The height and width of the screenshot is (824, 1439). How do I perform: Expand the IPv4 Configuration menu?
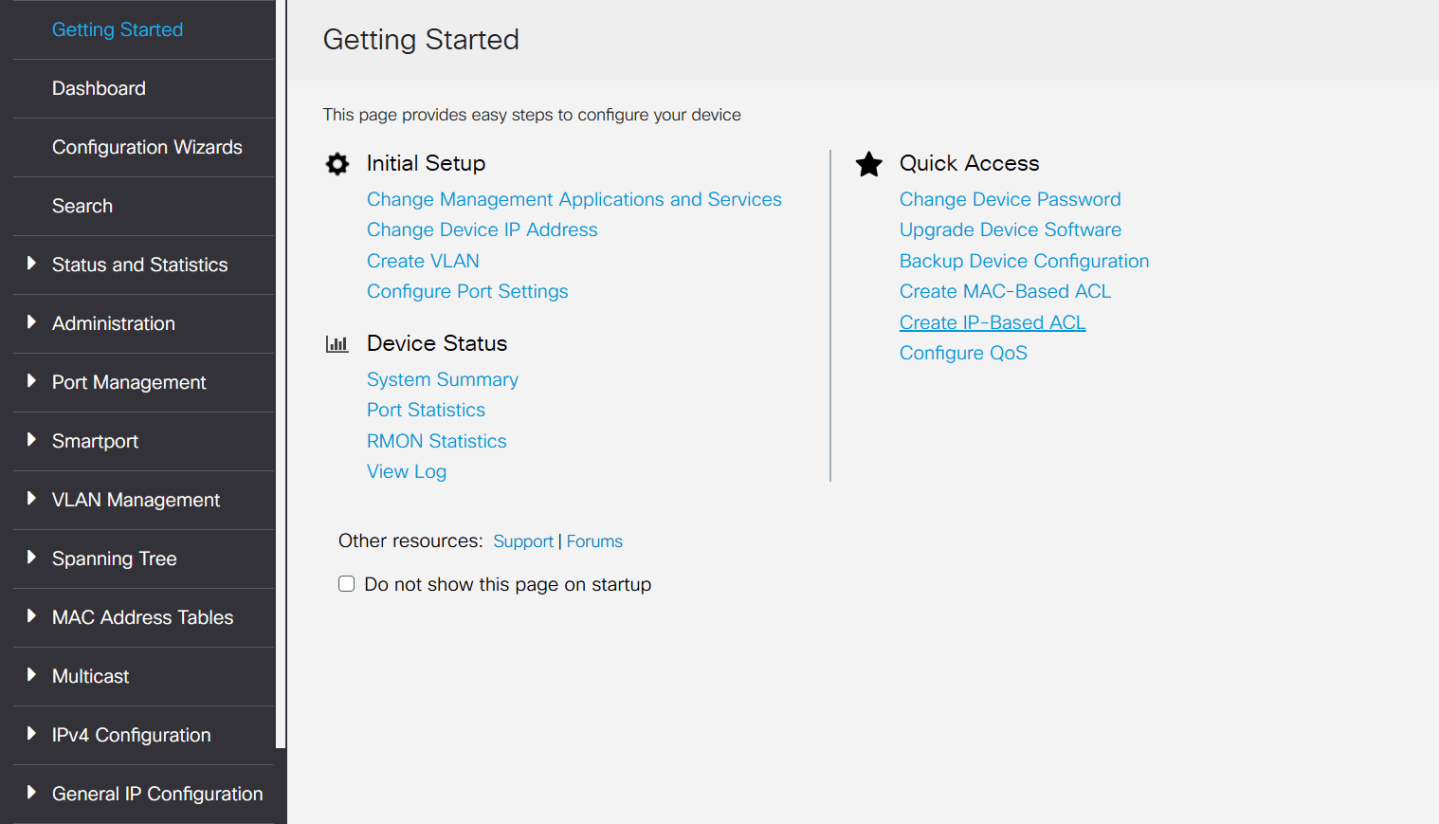[x=32, y=735]
